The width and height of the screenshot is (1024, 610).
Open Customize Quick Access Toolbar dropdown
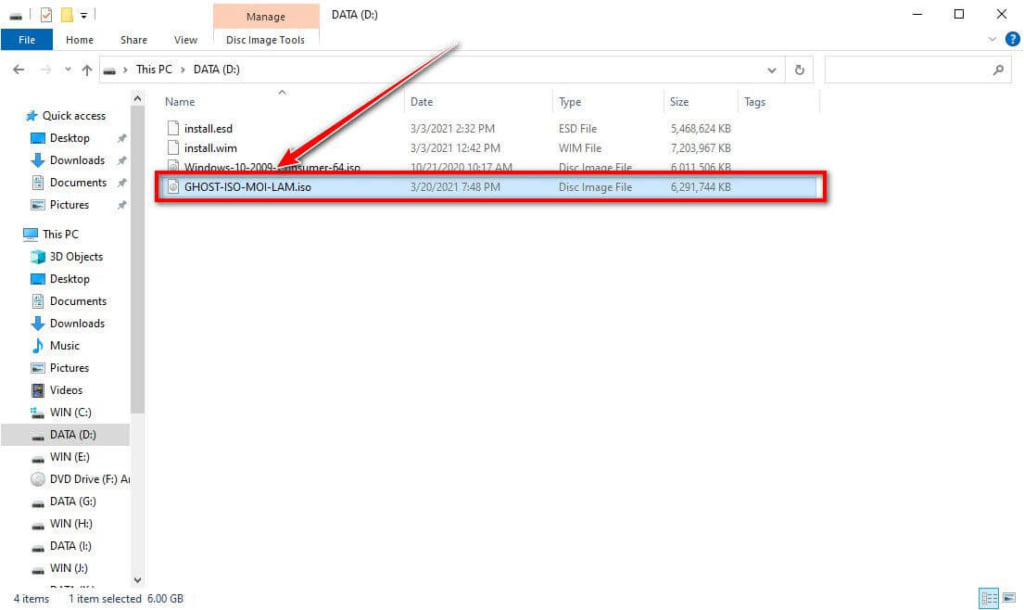(84, 15)
